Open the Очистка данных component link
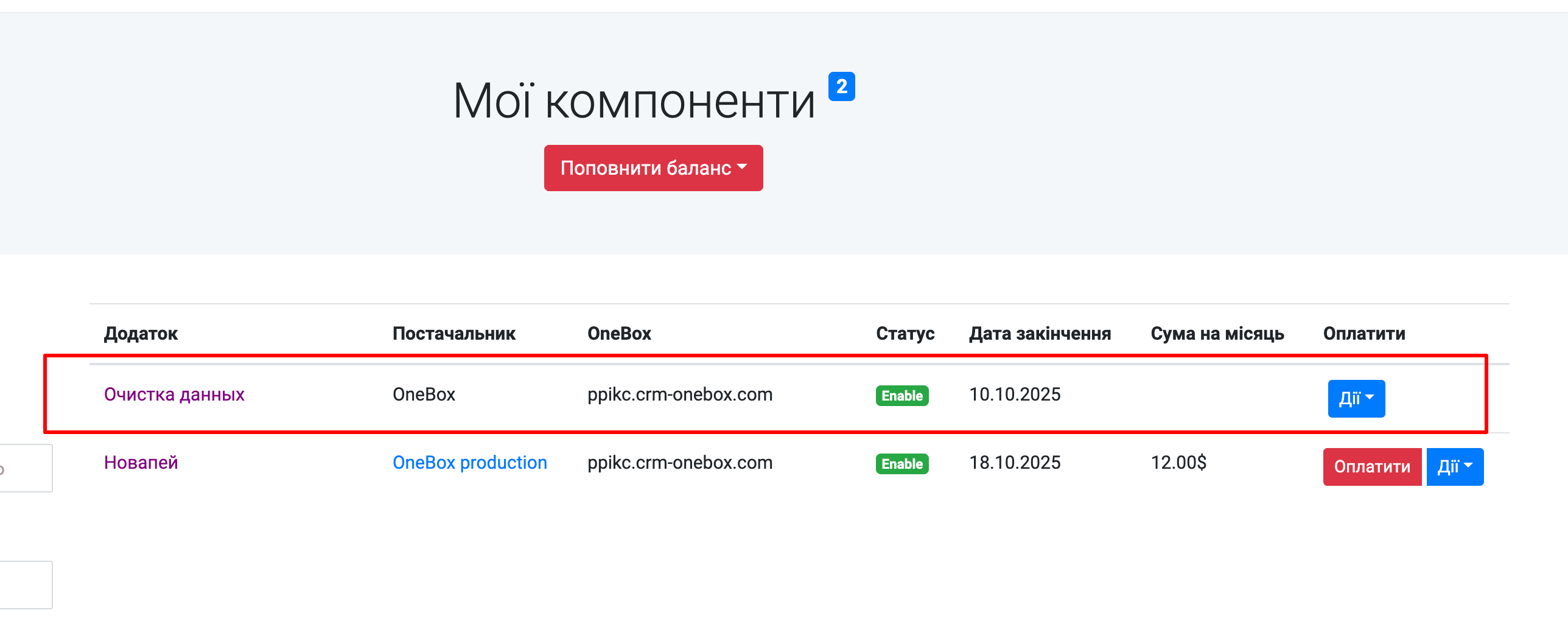1568x638 pixels. pyautogui.click(x=174, y=394)
